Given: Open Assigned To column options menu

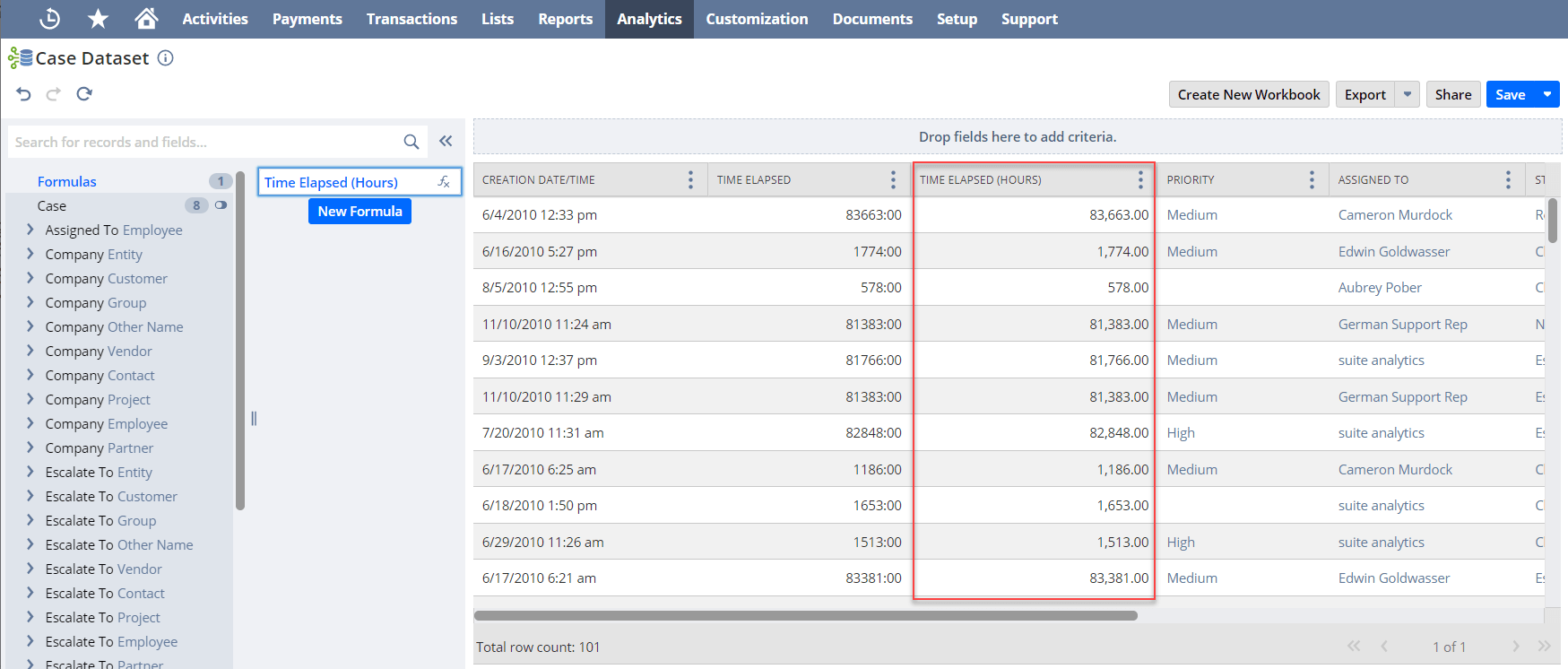Looking at the screenshot, I should pyautogui.click(x=1508, y=180).
